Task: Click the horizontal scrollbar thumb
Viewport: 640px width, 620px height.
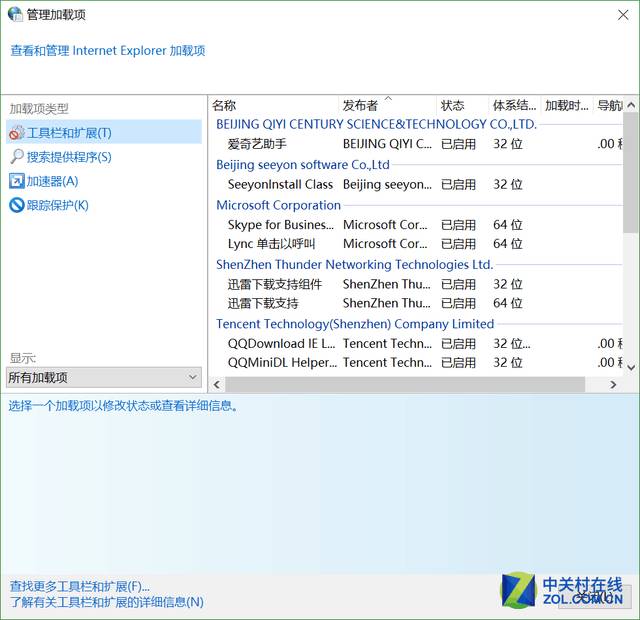Action: (x=405, y=384)
